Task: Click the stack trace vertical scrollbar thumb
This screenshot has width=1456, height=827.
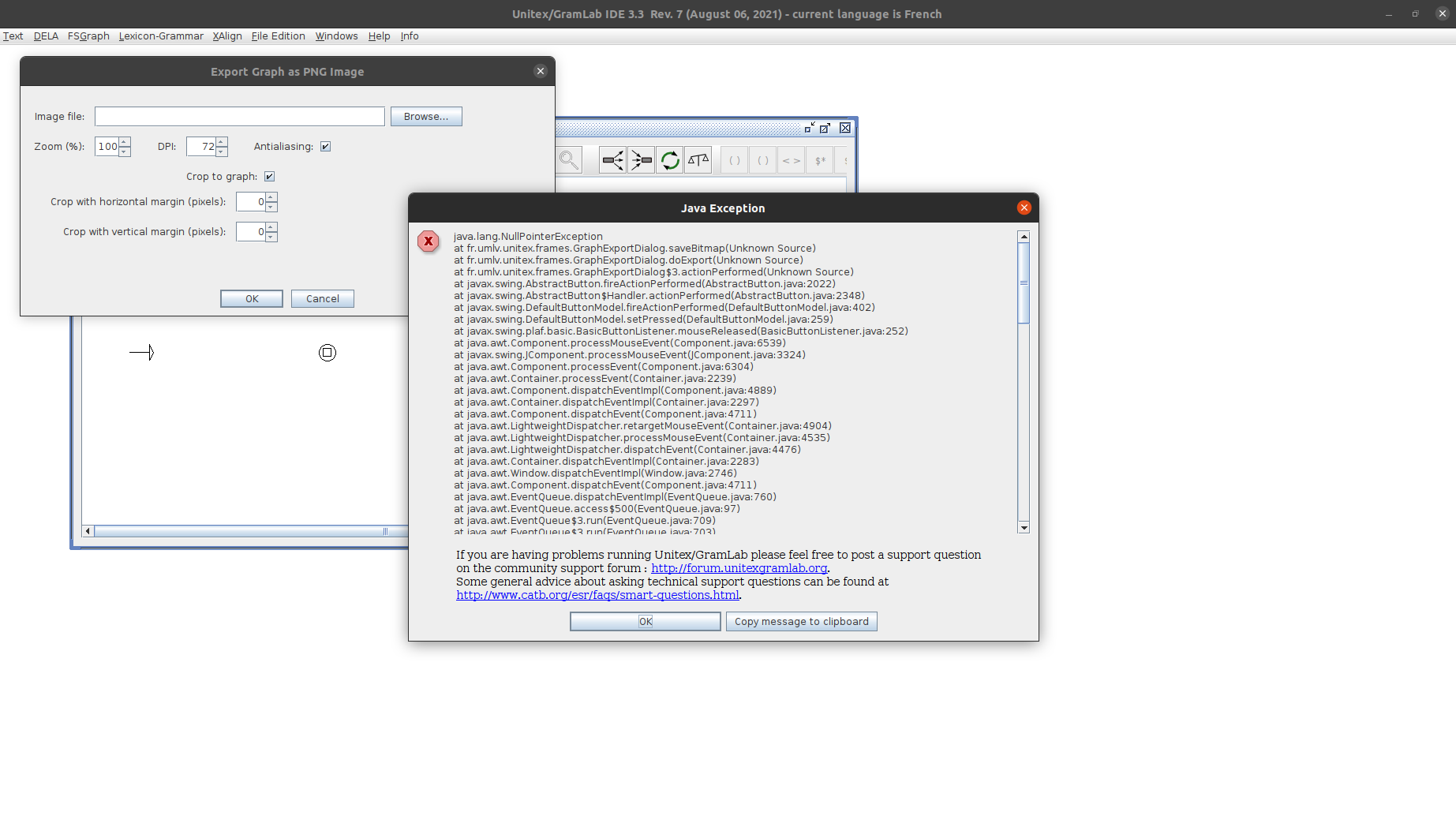Action: click(x=1024, y=283)
